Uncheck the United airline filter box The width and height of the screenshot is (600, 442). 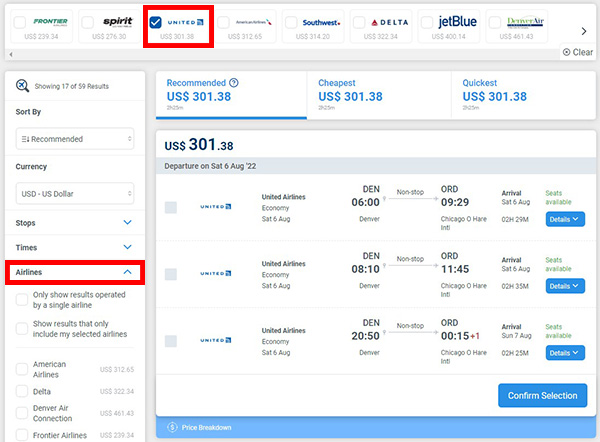tap(155, 23)
